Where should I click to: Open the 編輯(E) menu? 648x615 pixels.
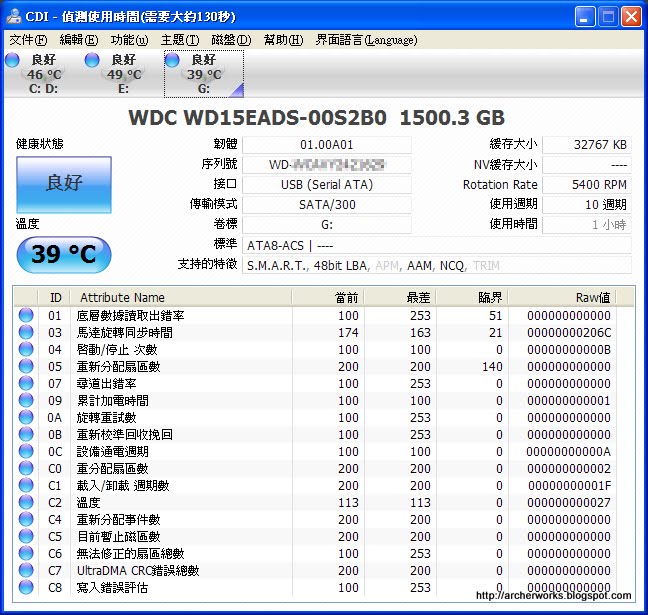click(x=79, y=40)
